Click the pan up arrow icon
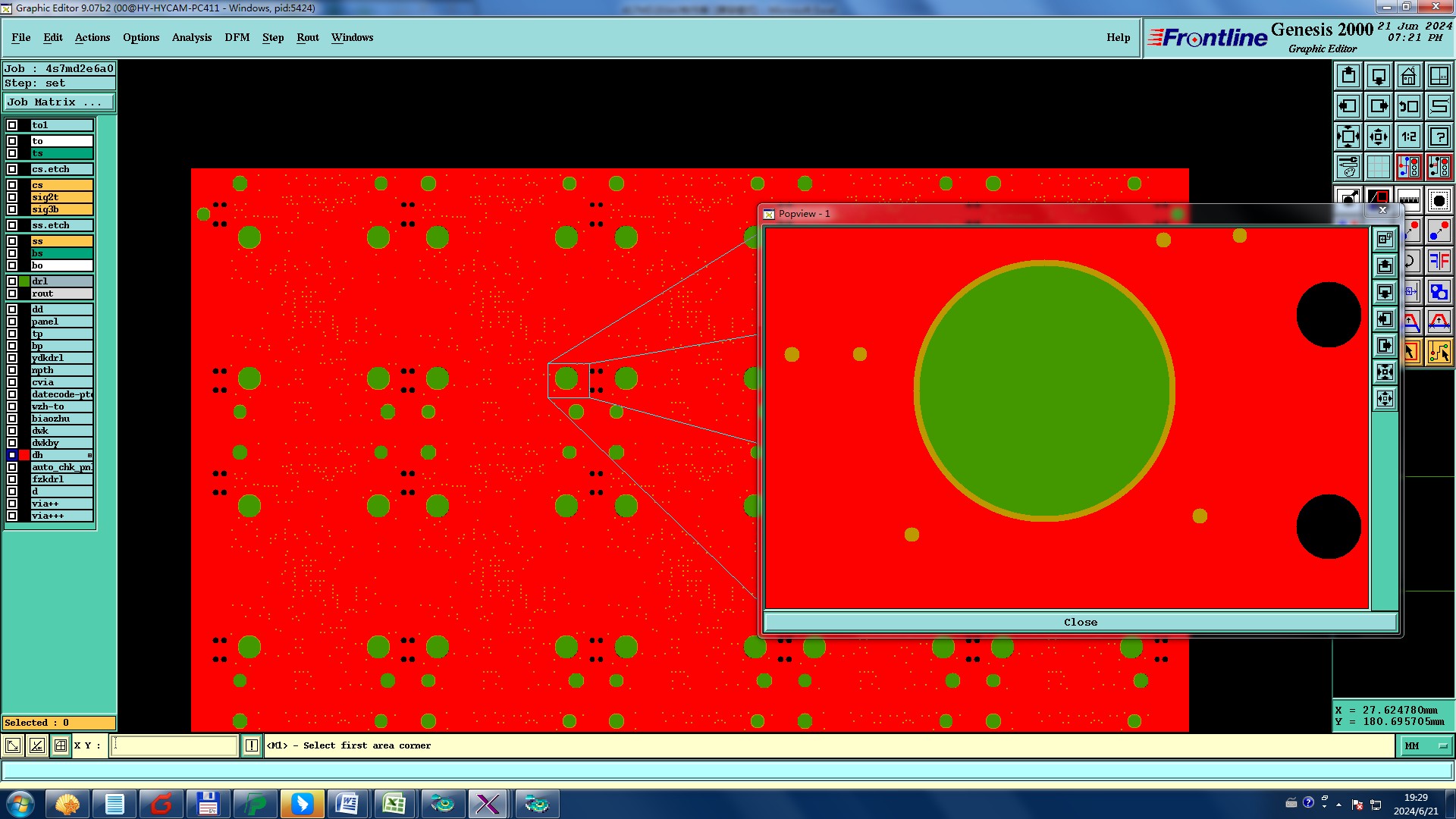 tap(1348, 76)
